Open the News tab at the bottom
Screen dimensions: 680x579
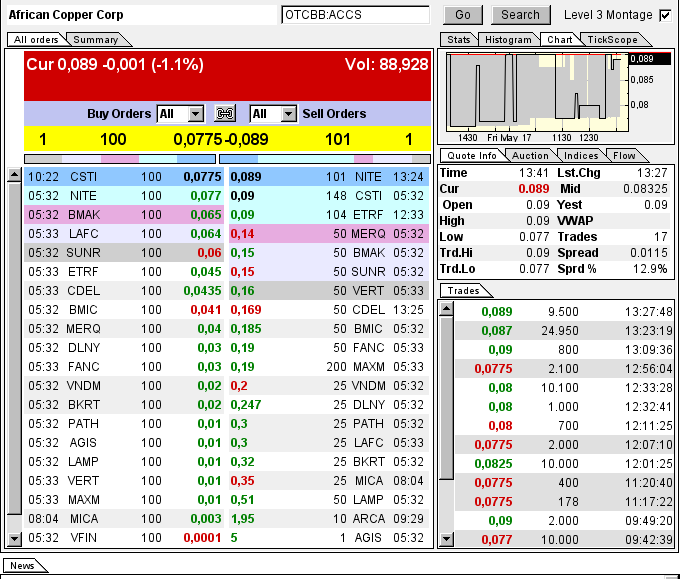[22, 566]
